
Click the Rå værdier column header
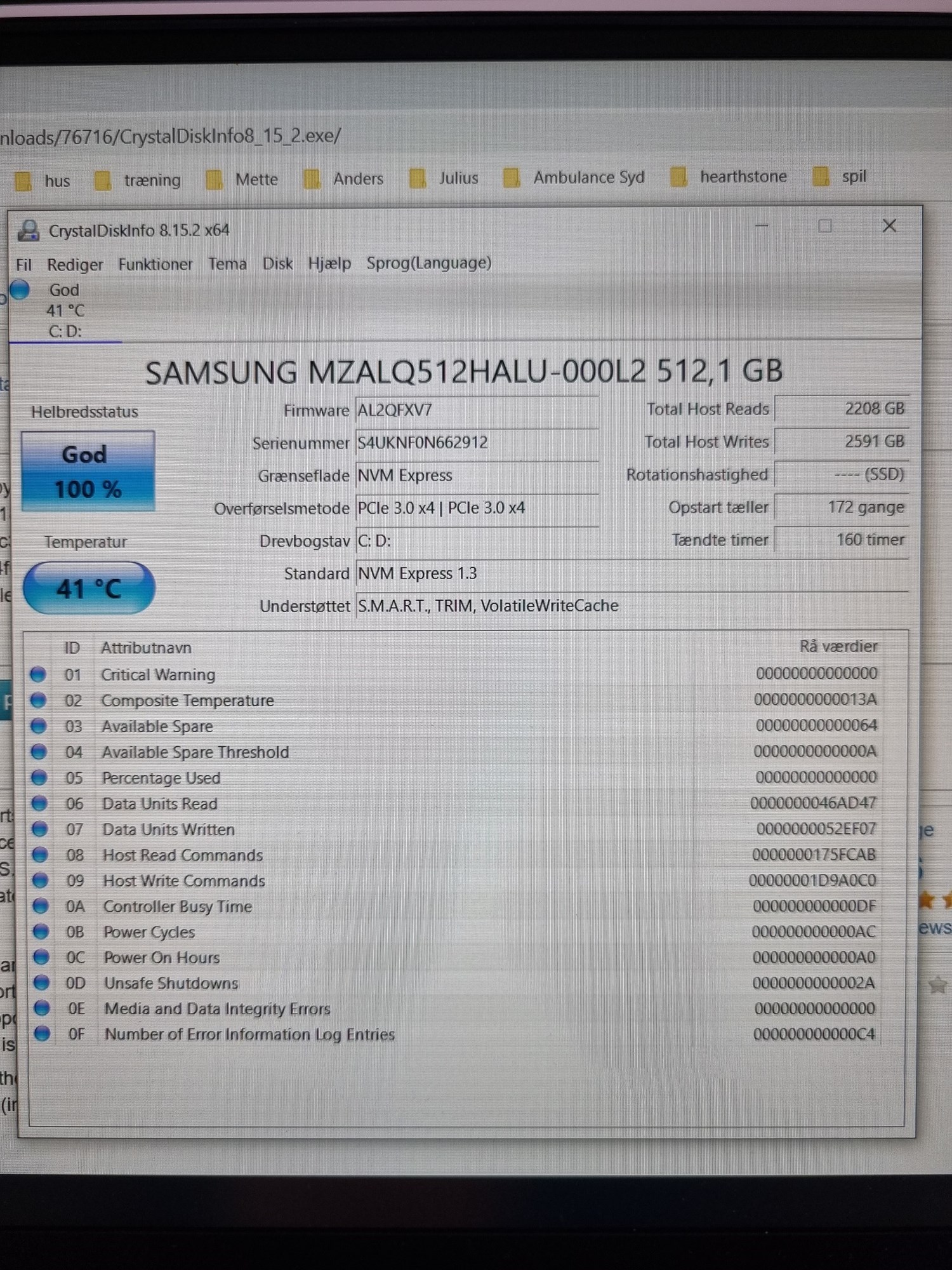[x=838, y=646]
